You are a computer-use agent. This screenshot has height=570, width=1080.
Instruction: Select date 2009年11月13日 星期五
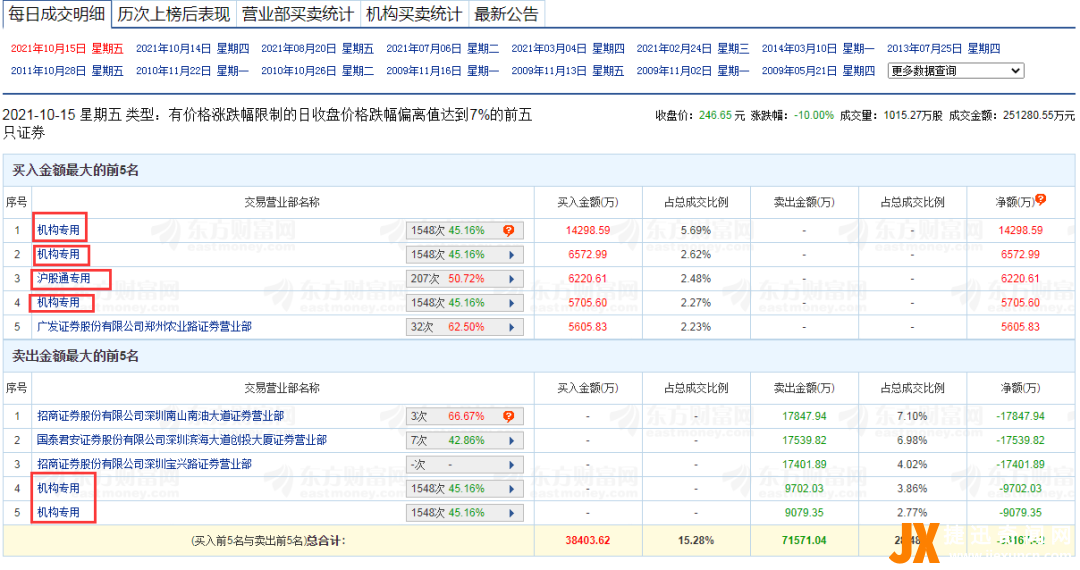568,71
